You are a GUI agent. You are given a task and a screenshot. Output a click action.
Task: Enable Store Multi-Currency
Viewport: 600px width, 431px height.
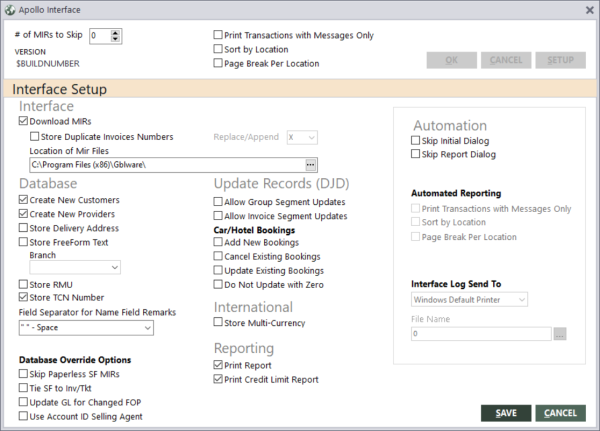[x=218, y=322]
